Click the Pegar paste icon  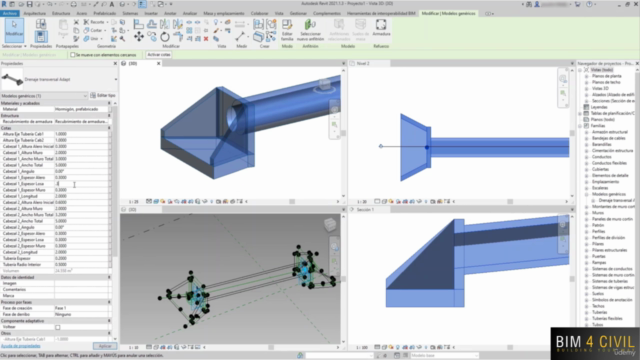[63, 29]
